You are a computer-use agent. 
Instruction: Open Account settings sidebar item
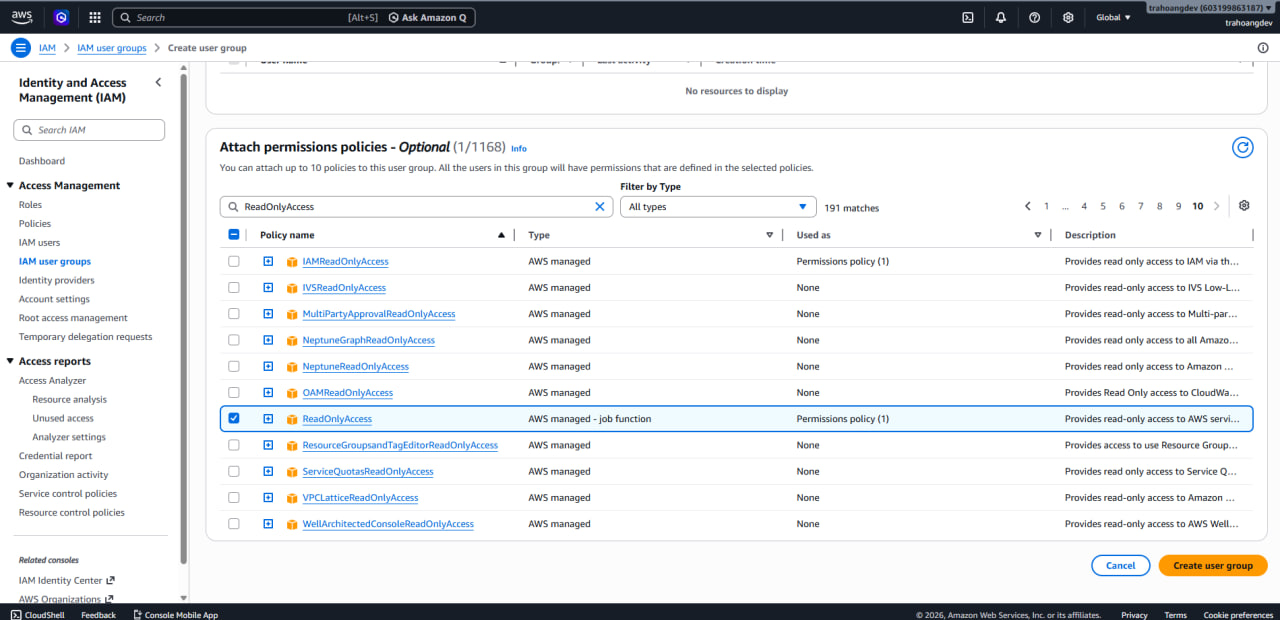54,299
